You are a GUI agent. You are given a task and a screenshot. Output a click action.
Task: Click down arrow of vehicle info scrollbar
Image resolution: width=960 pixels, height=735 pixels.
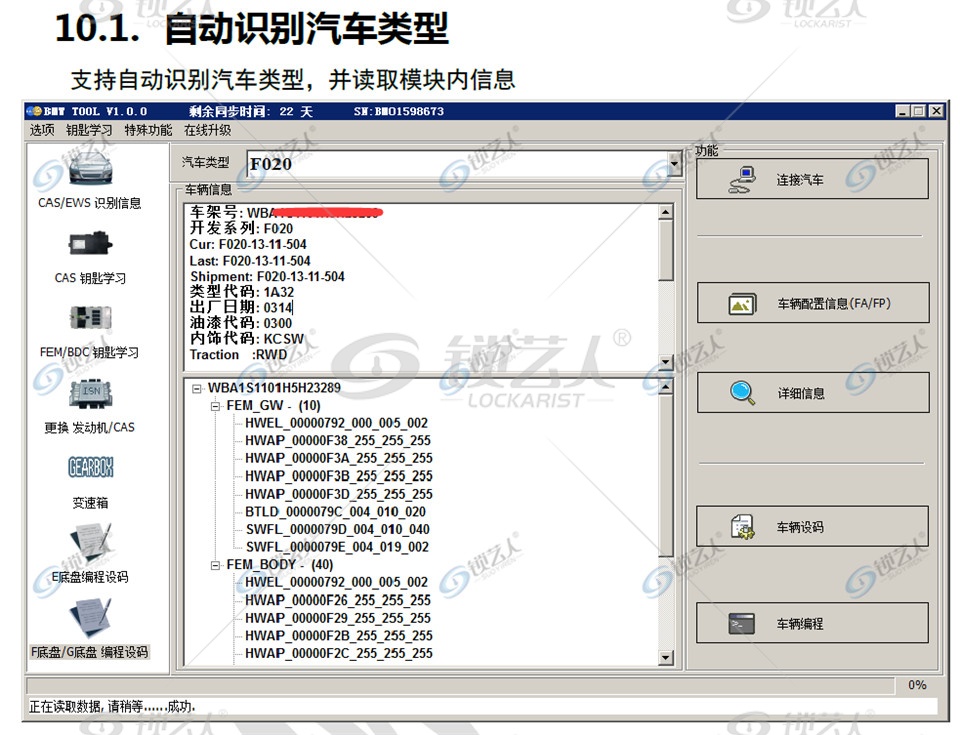pyautogui.click(x=666, y=362)
